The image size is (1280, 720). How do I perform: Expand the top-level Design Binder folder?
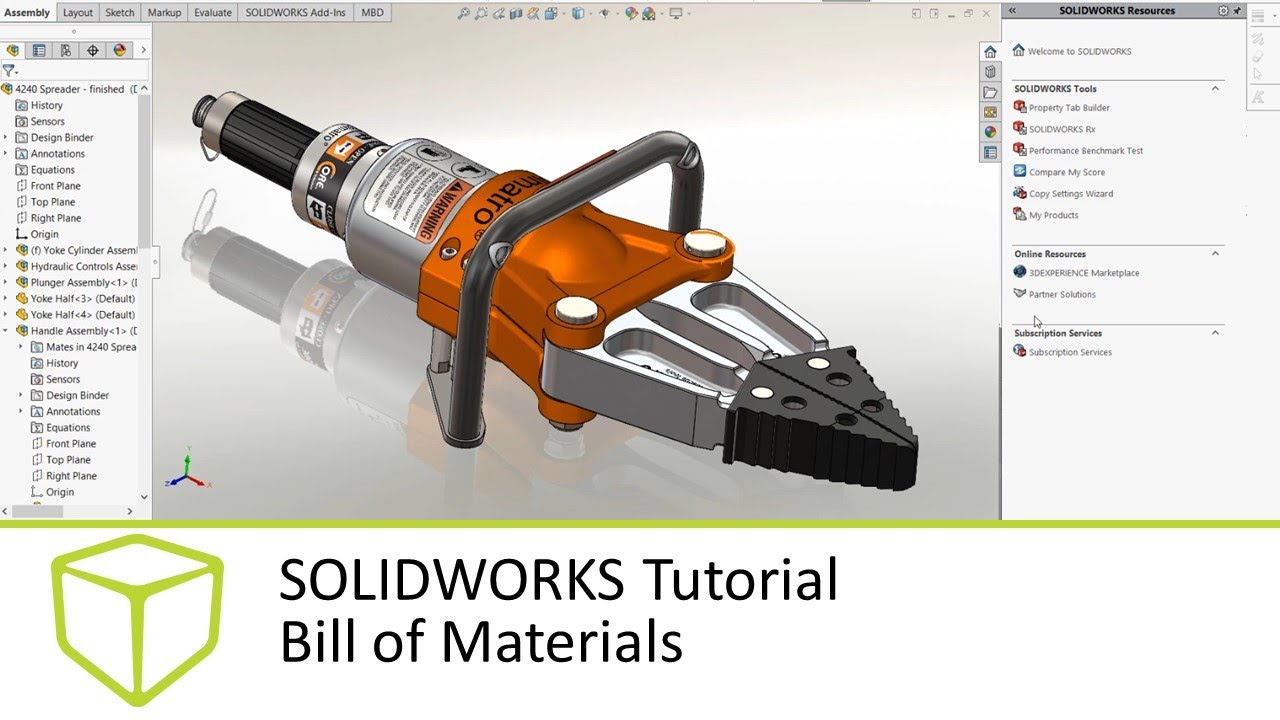tap(6, 138)
